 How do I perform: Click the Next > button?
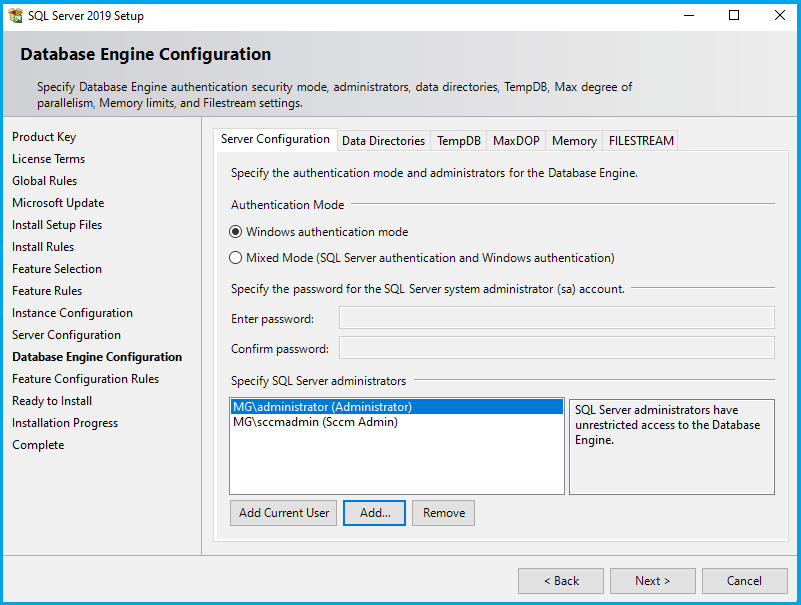coord(652,581)
